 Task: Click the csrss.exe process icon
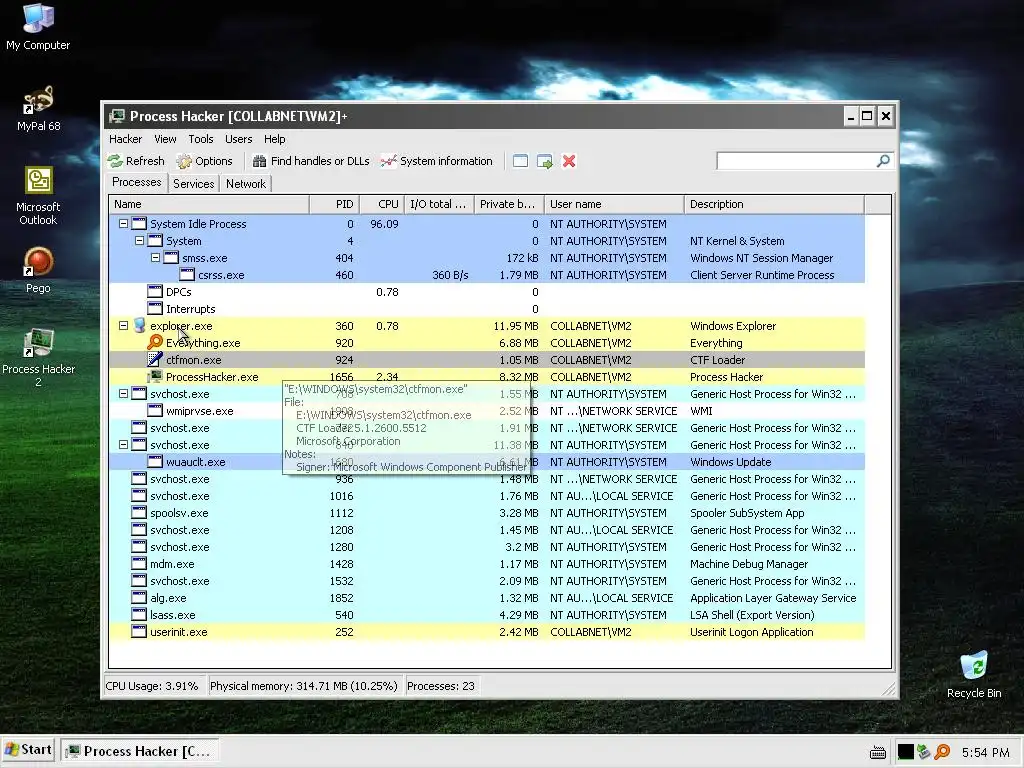point(187,275)
